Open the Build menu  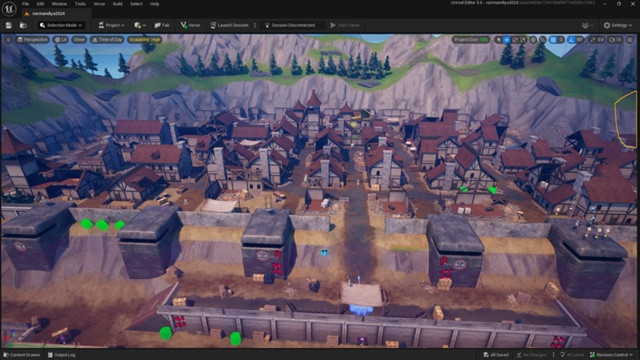coord(118,4)
